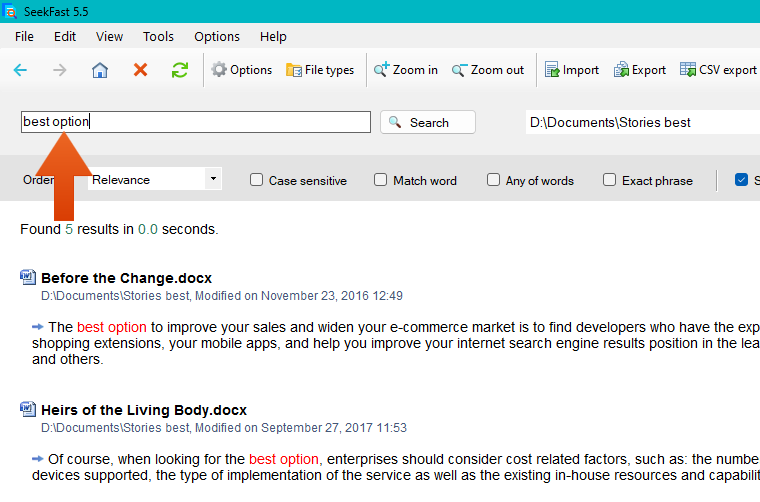Click the Word document icon for Heirs of the Living Body.docx
The width and height of the screenshot is (760, 502).
coord(28,409)
